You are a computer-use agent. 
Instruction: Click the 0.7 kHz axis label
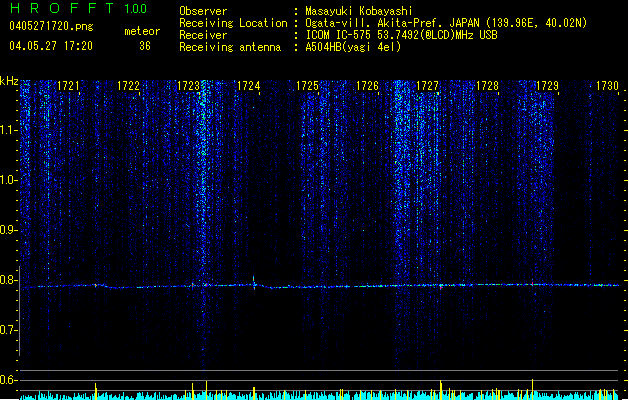coord(9,330)
